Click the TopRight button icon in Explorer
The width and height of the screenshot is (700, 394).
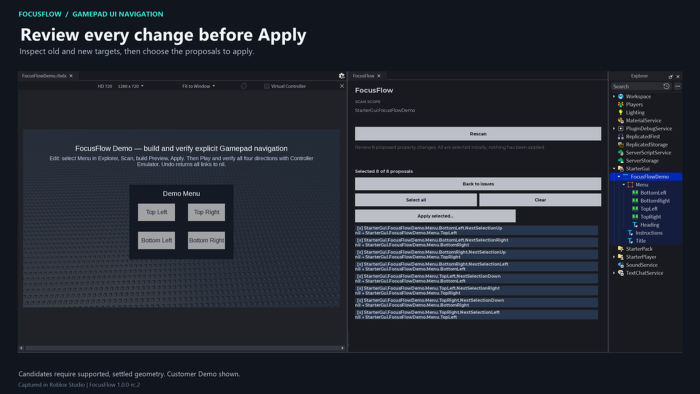(x=635, y=217)
